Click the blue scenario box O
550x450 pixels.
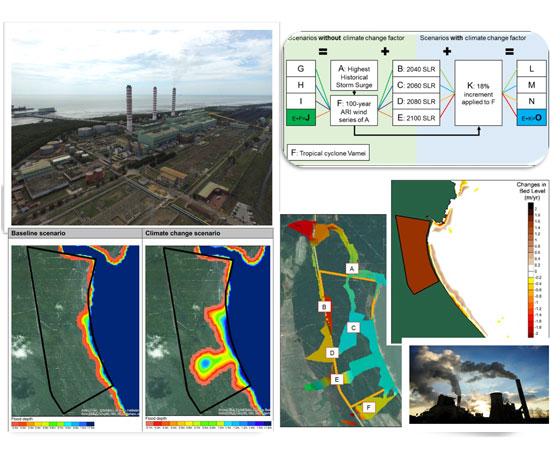pos(531,117)
